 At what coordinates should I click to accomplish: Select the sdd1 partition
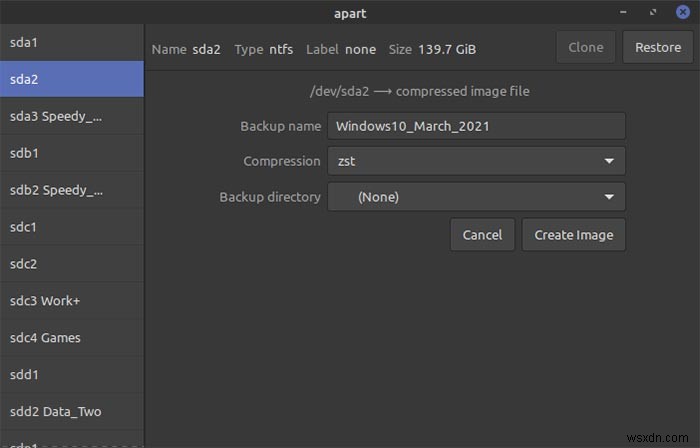pyautogui.click(x=72, y=375)
